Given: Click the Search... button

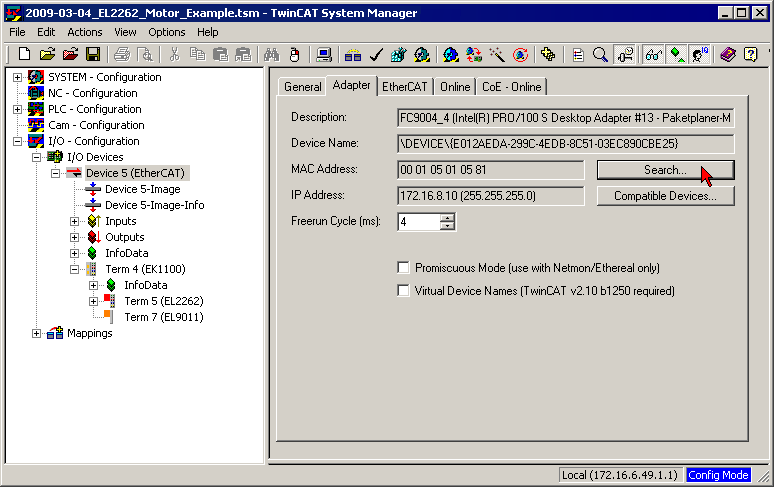Looking at the screenshot, I should point(665,170).
